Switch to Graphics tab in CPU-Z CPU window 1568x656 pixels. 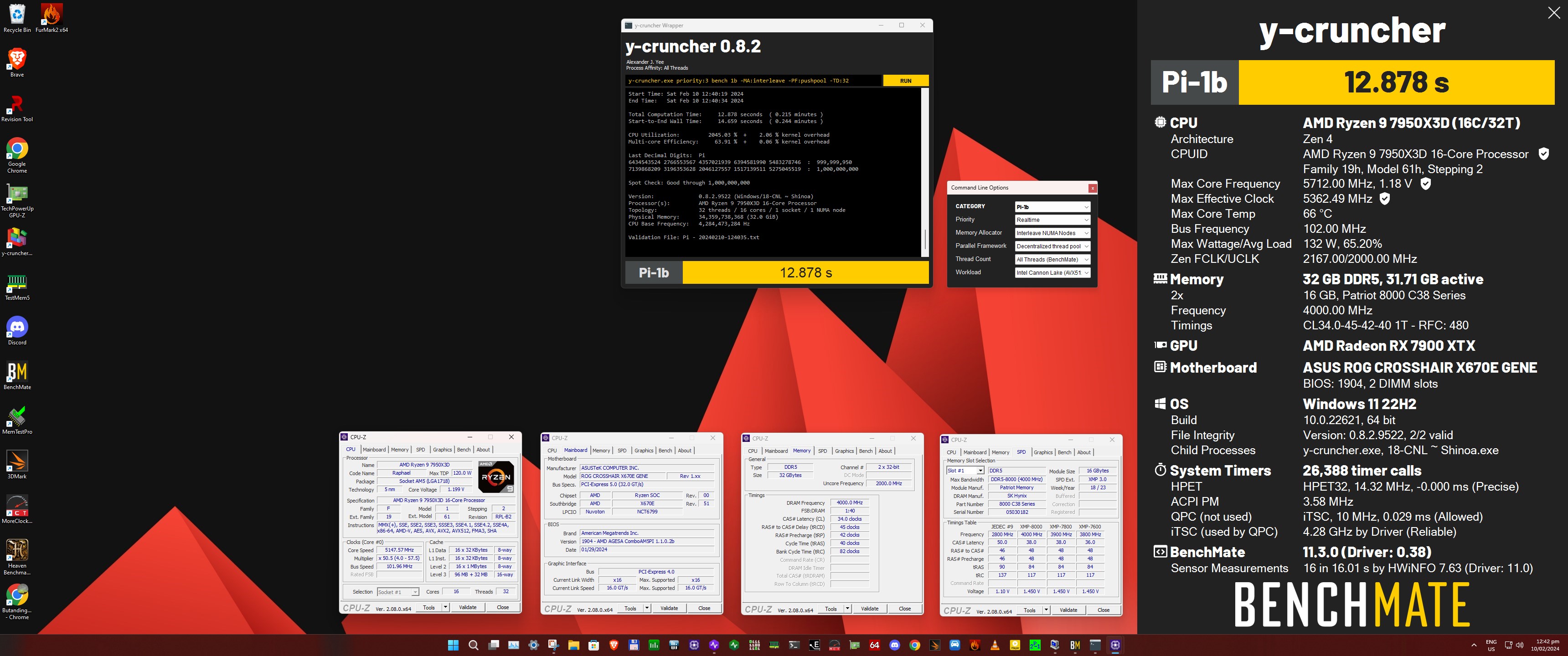[443, 450]
